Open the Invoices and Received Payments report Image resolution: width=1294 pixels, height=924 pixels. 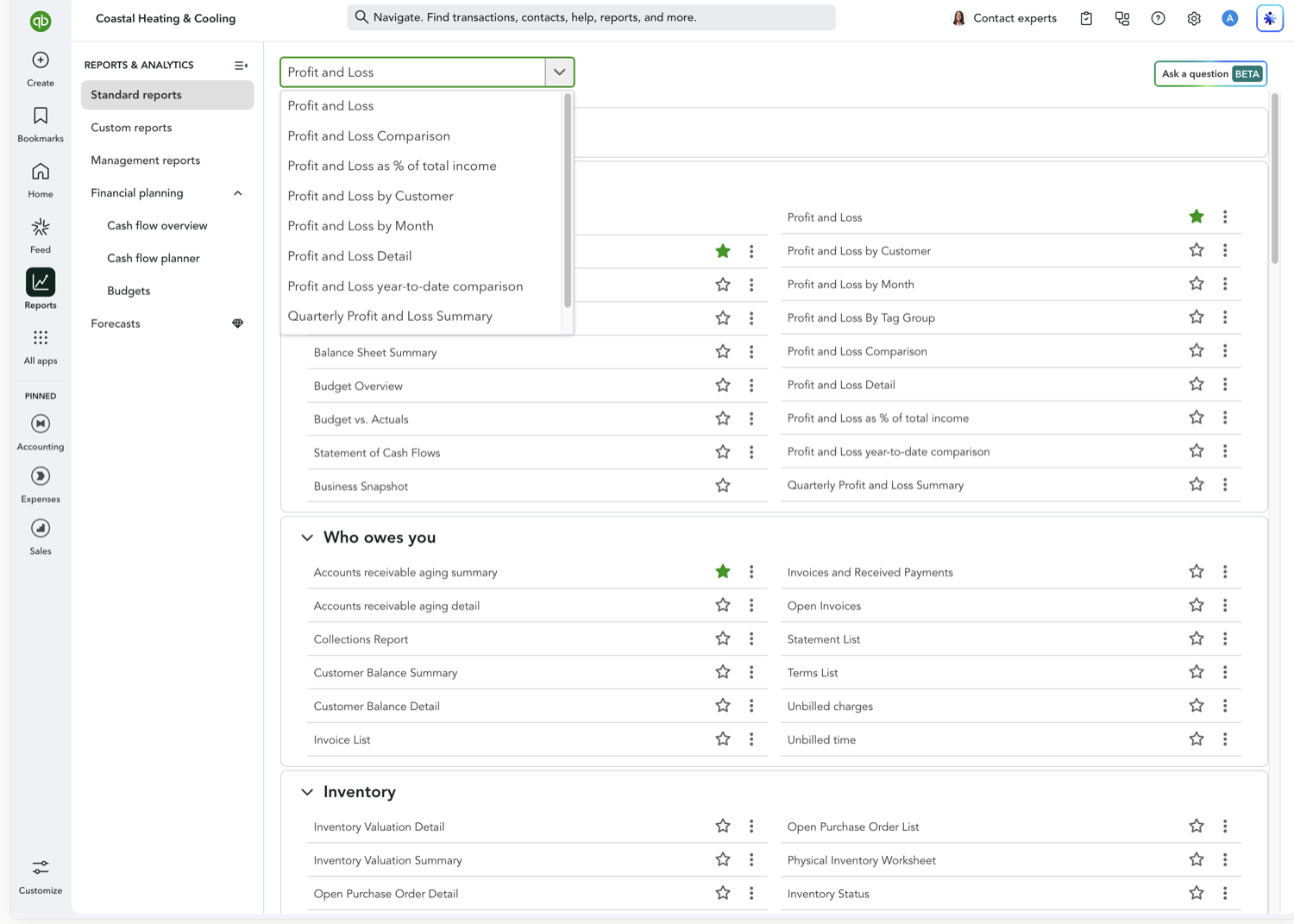click(x=870, y=573)
